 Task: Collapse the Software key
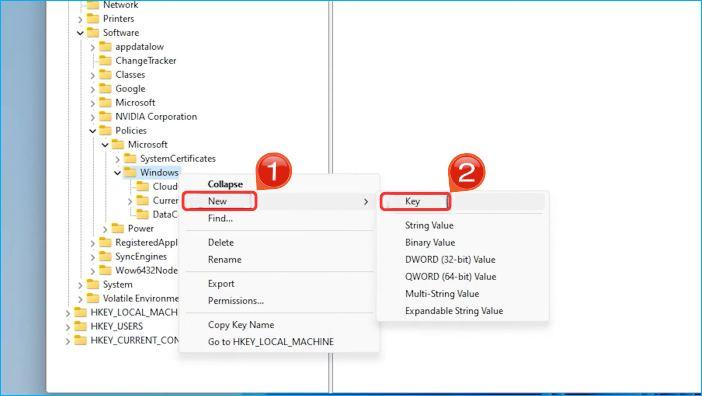click(80, 33)
